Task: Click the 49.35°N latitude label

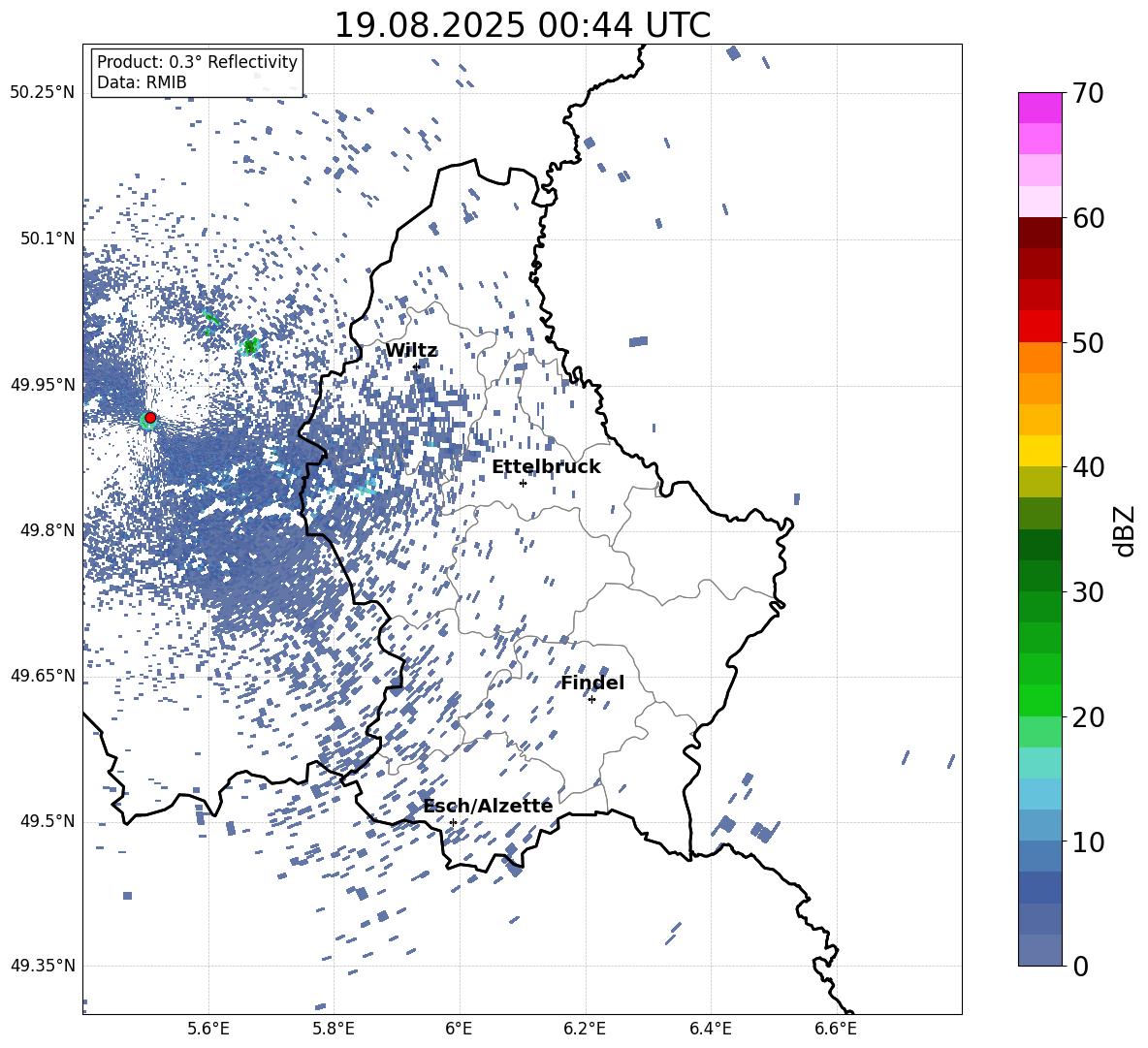Action: coord(43,966)
